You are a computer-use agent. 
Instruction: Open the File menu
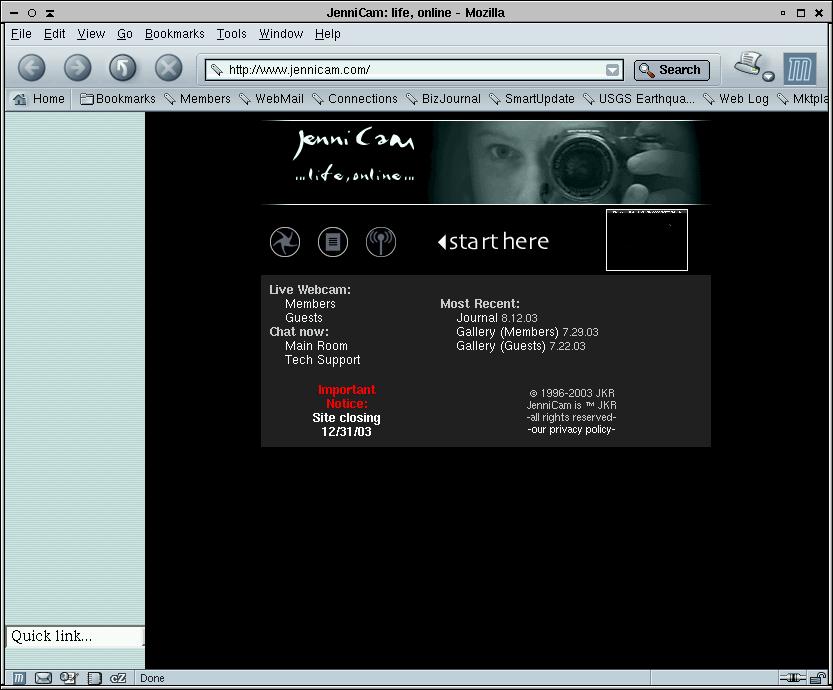point(21,34)
